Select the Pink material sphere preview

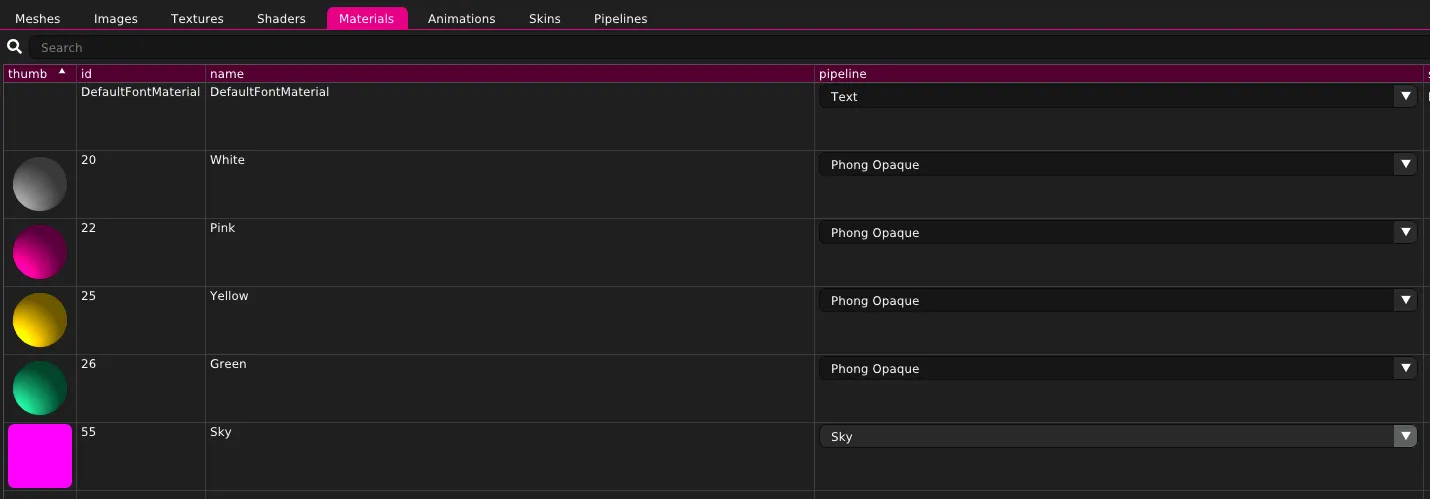[40, 252]
